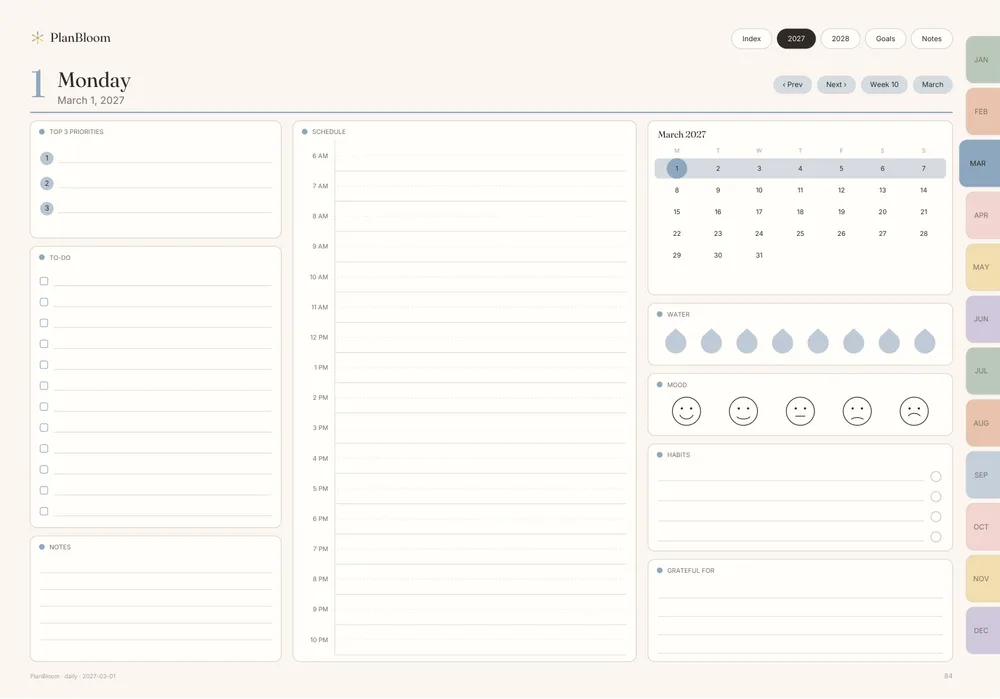The width and height of the screenshot is (1000, 699).
Task: Open the APR side tab
Action: pos(983,216)
